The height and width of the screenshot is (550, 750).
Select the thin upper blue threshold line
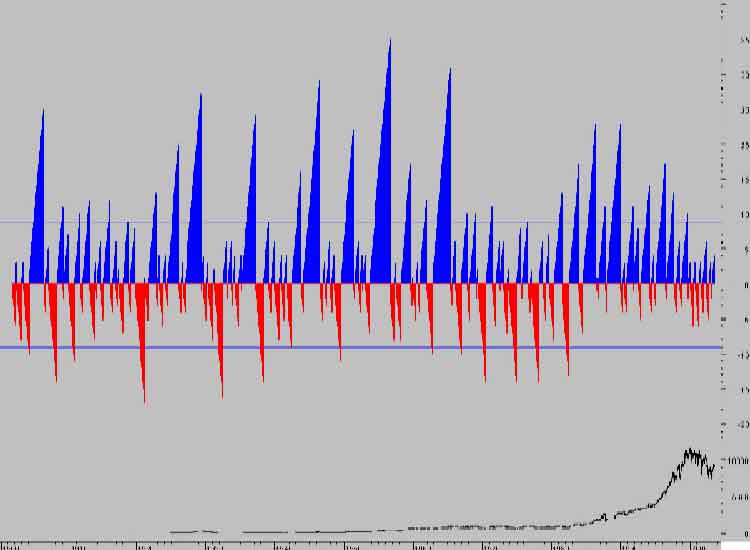(x=300, y=221)
